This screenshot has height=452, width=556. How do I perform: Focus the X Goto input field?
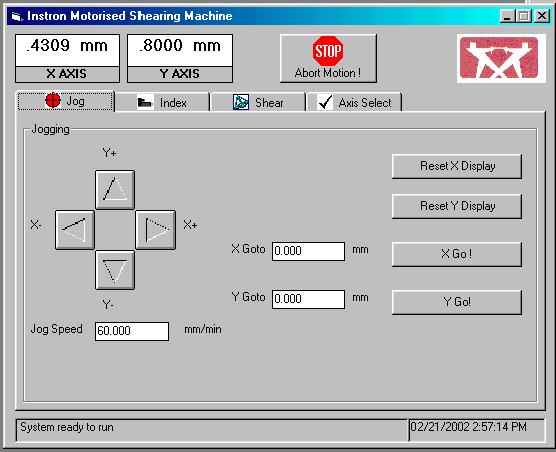(308, 251)
